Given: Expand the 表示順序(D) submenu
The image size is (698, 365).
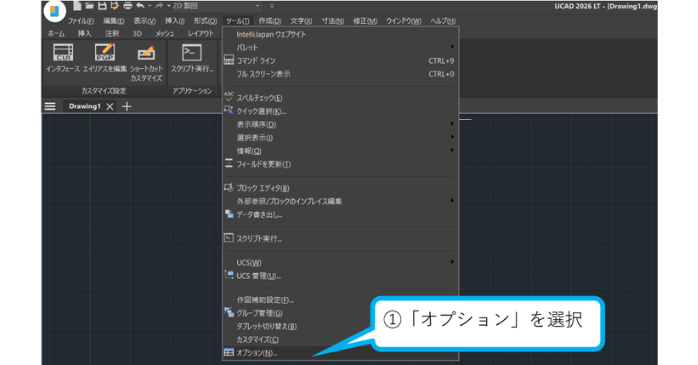Looking at the screenshot, I should click(x=341, y=125).
